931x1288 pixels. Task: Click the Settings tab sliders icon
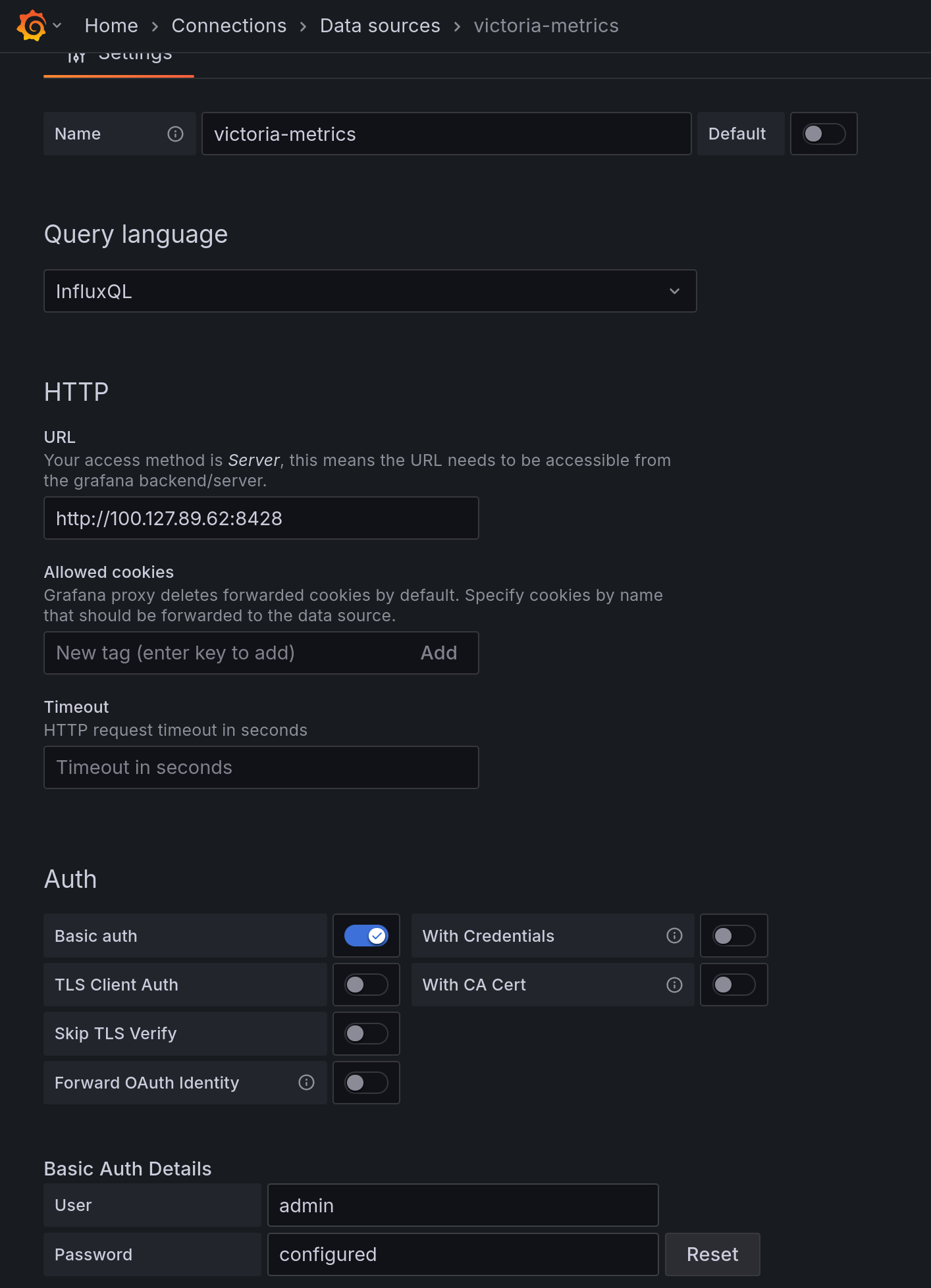[x=76, y=58]
